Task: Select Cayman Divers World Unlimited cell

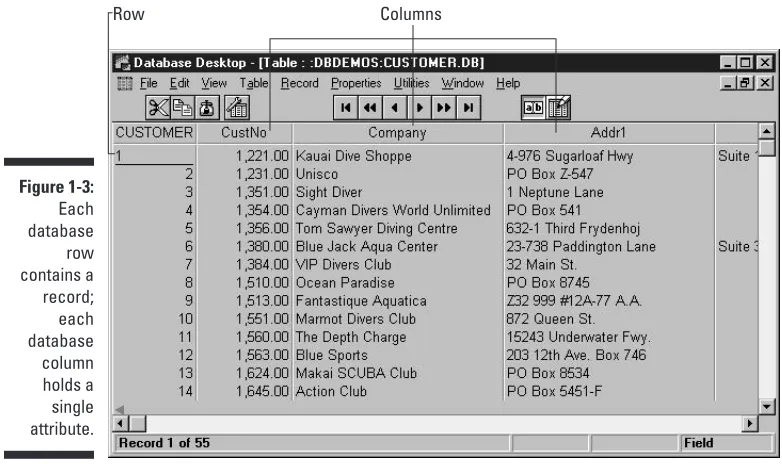Action: pyautogui.click(x=398, y=210)
